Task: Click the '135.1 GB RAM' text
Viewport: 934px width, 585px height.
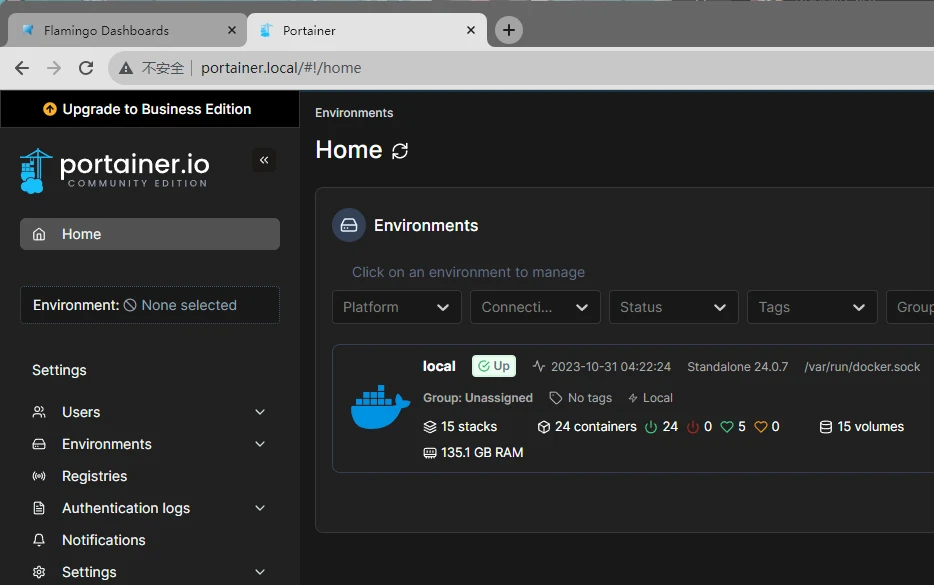Action: click(482, 453)
